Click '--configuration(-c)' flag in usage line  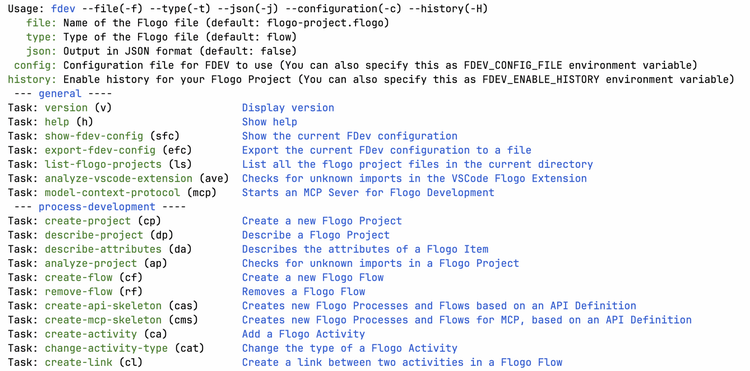pyautogui.click(x=343, y=9)
